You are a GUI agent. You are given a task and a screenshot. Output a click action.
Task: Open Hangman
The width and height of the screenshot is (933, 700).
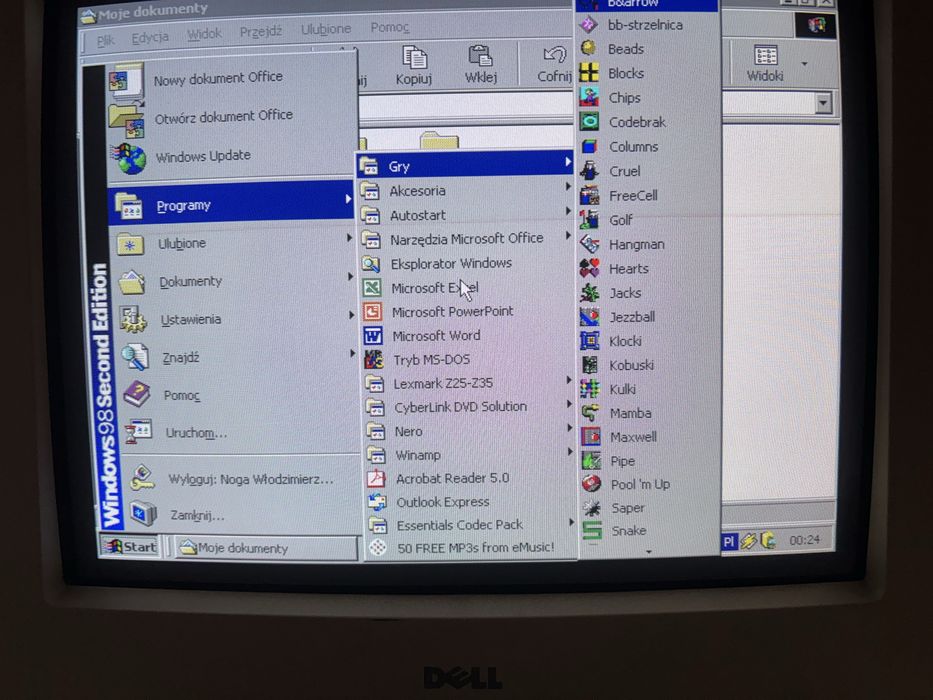coord(647,244)
